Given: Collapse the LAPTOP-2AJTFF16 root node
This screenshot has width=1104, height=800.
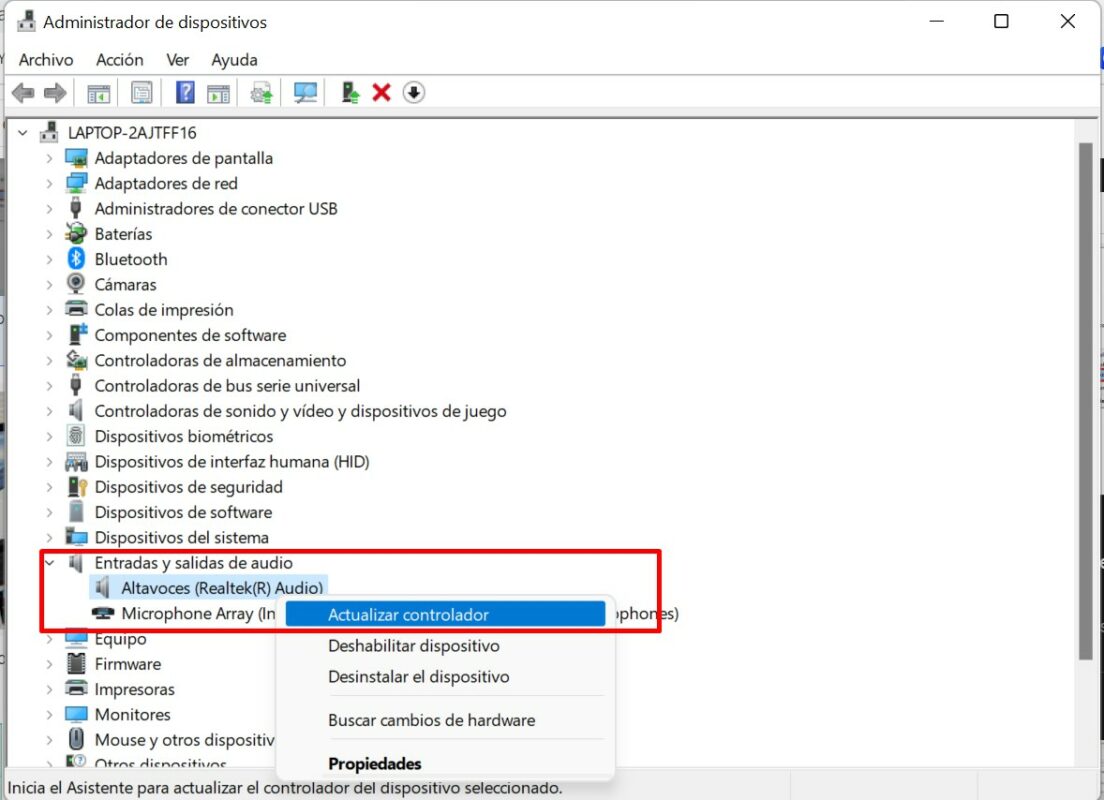Looking at the screenshot, I should pyautogui.click(x=23, y=132).
